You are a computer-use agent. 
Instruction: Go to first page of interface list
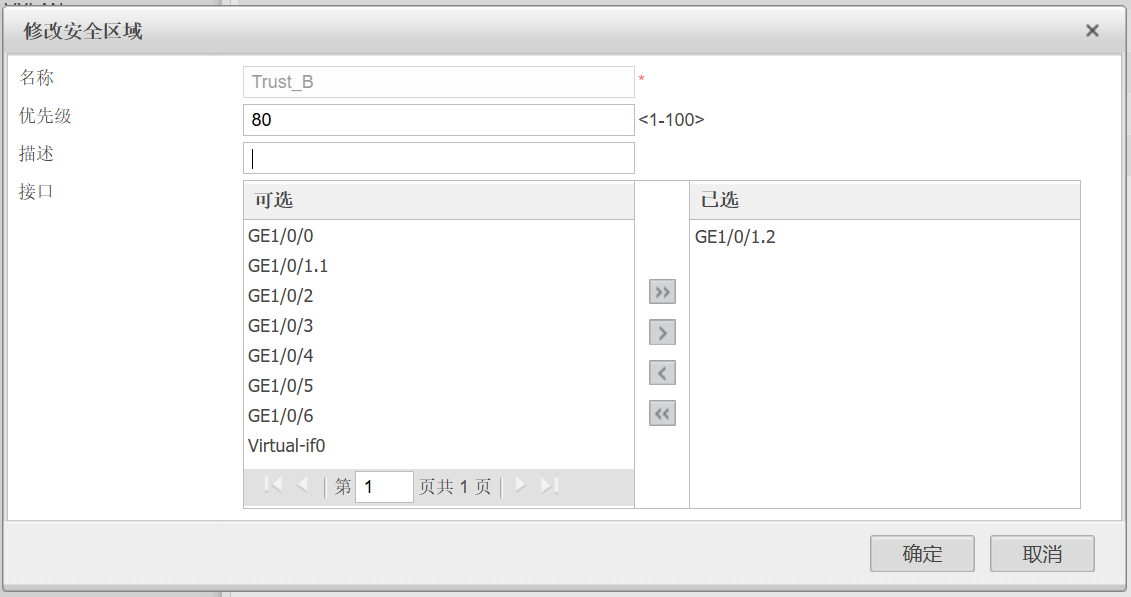click(273, 485)
